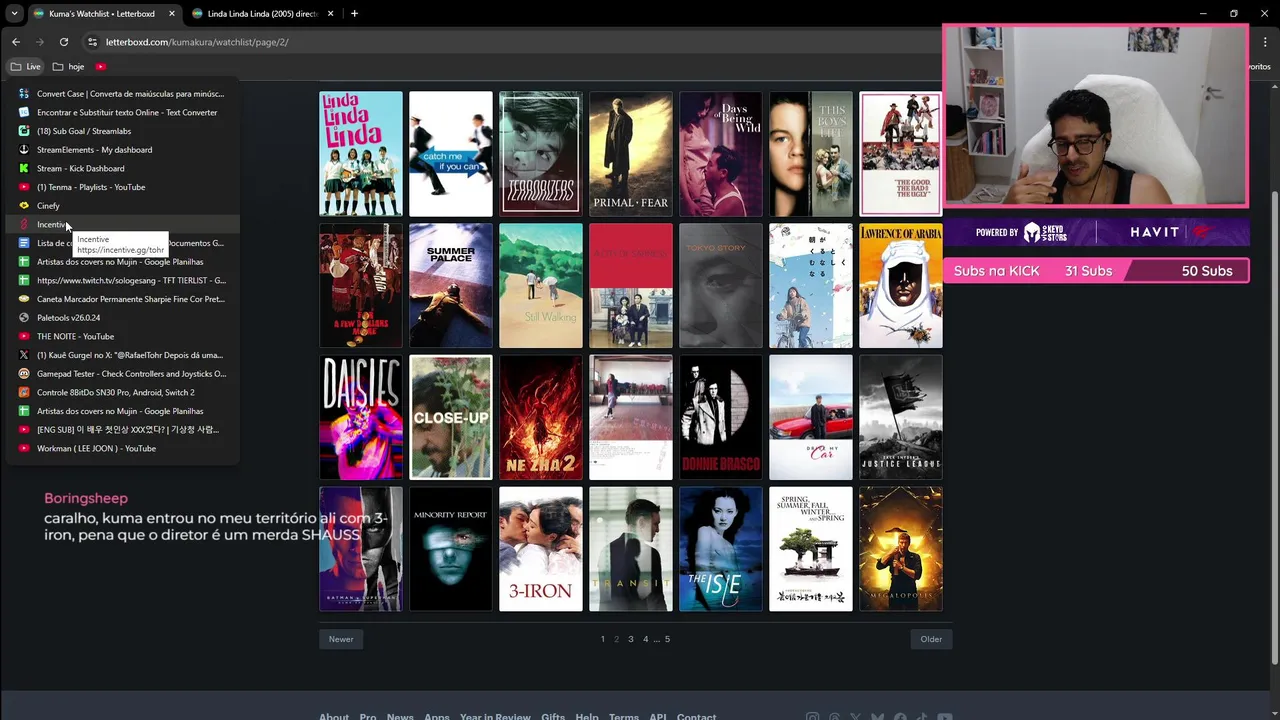1280x720 pixels.
Task: Open the Minority Report poster
Action: (451, 549)
